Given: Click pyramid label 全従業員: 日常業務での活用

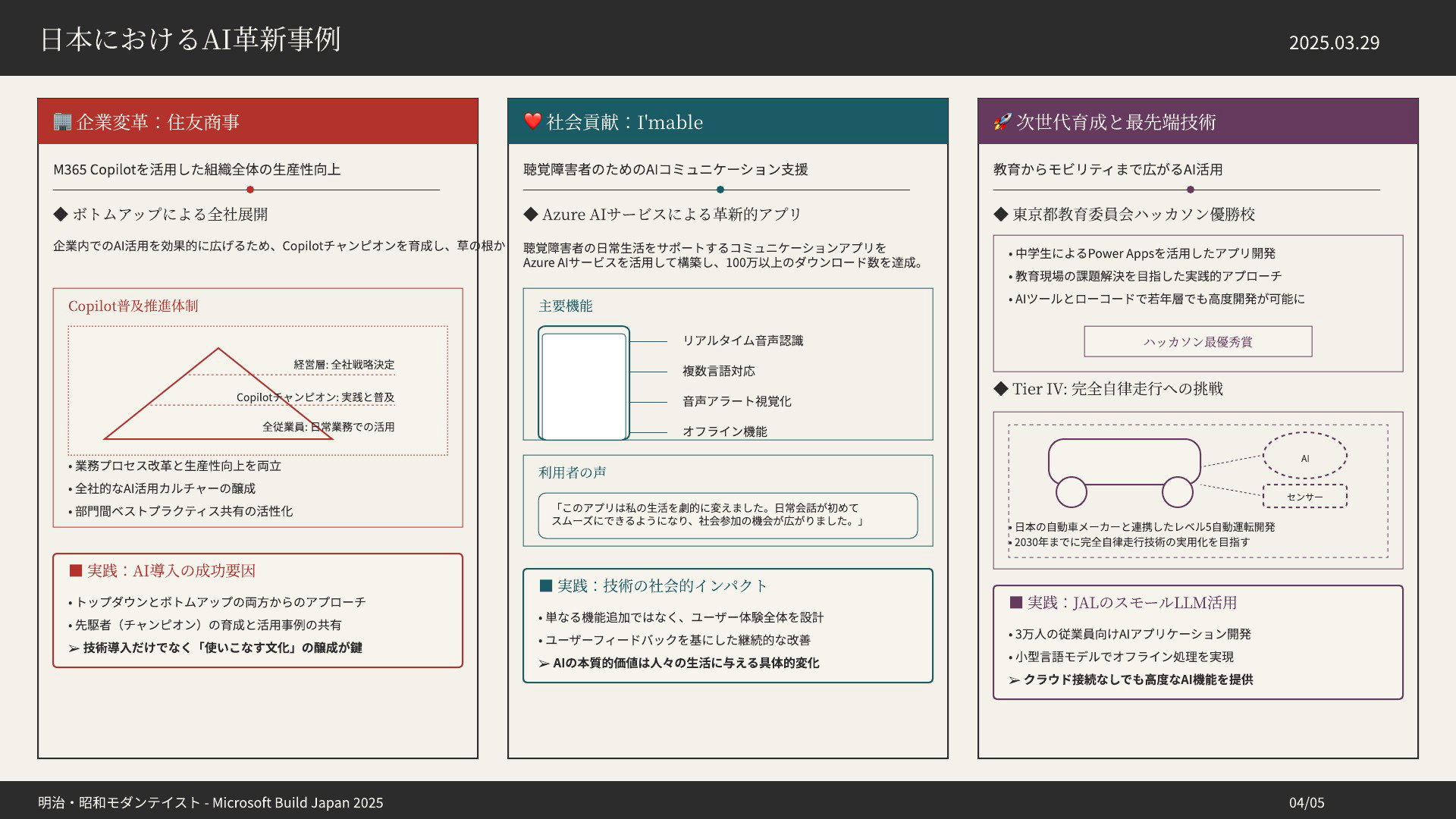Looking at the screenshot, I should click(x=328, y=427).
